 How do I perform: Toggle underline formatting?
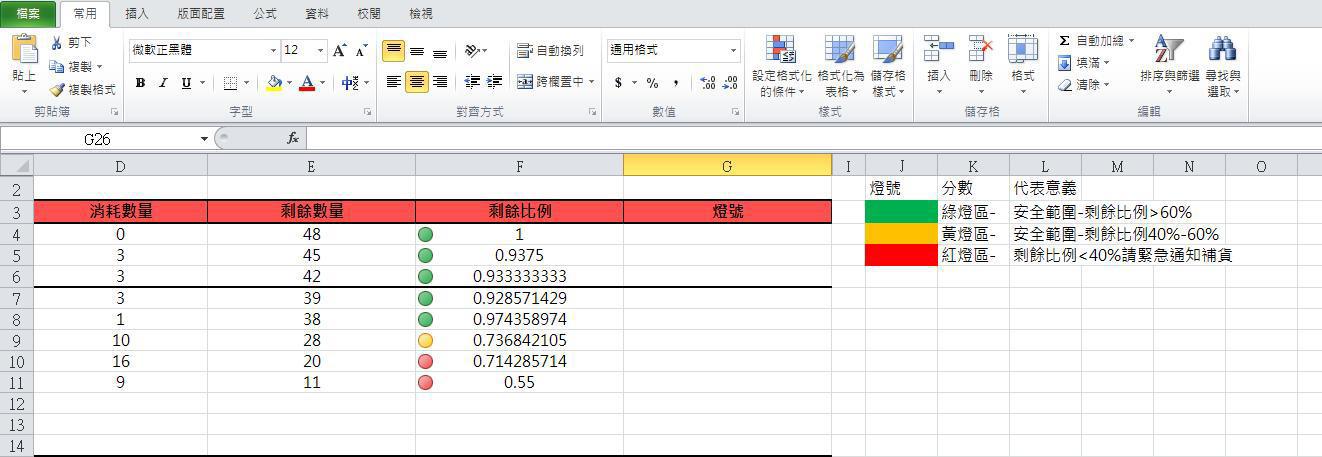186,83
